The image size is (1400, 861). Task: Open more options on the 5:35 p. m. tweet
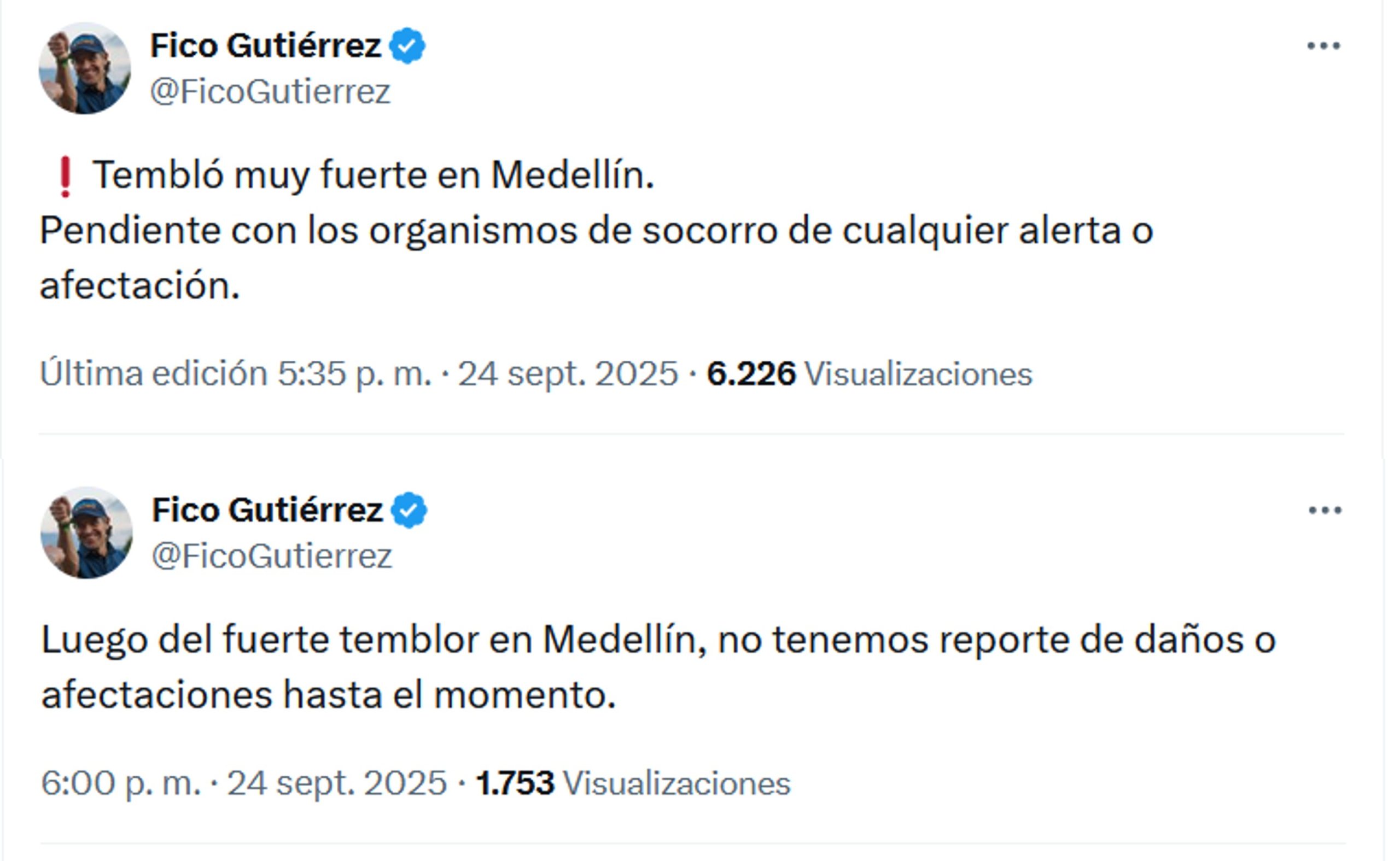pyautogui.click(x=1323, y=45)
